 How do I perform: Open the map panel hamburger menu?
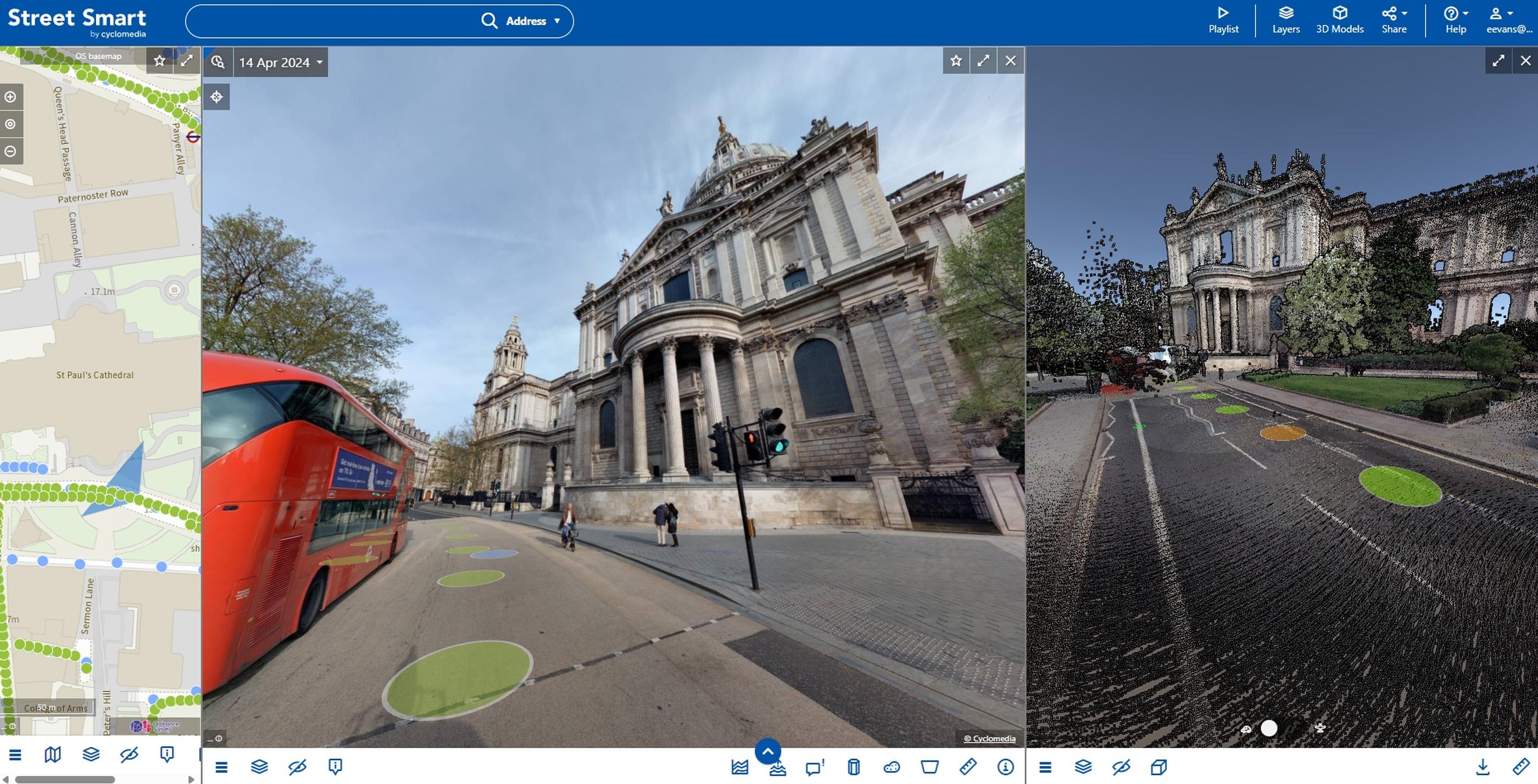point(15,755)
